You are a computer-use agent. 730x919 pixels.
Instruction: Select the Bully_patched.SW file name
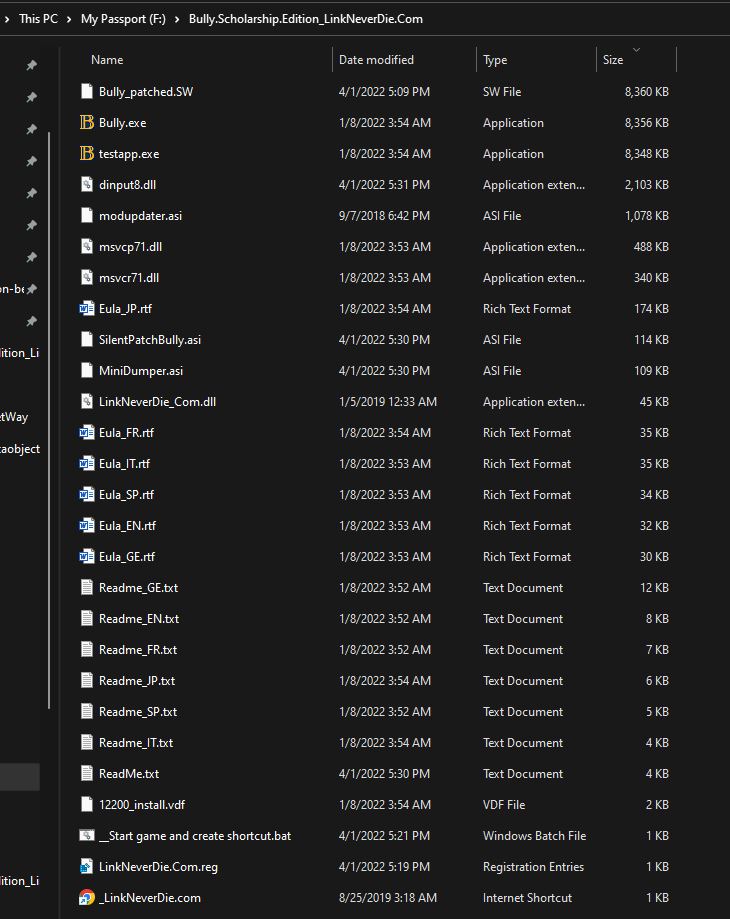coord(145,92)
